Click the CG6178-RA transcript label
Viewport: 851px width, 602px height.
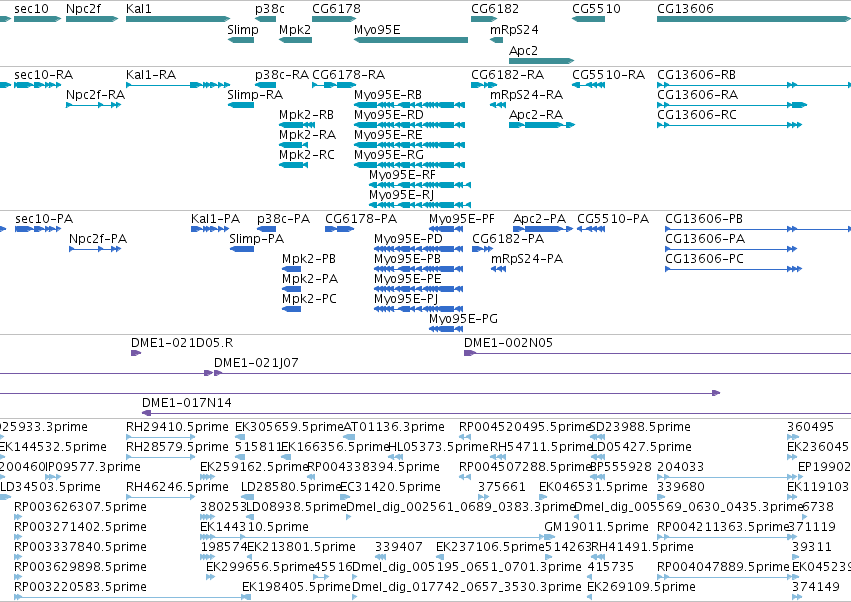point(348,75)
